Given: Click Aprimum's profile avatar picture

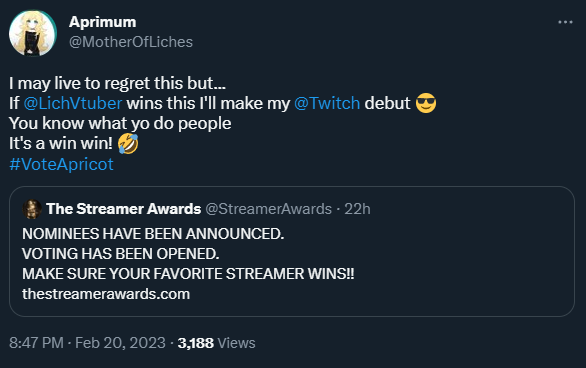Looking at the screenshot, I should click(33, 33).
